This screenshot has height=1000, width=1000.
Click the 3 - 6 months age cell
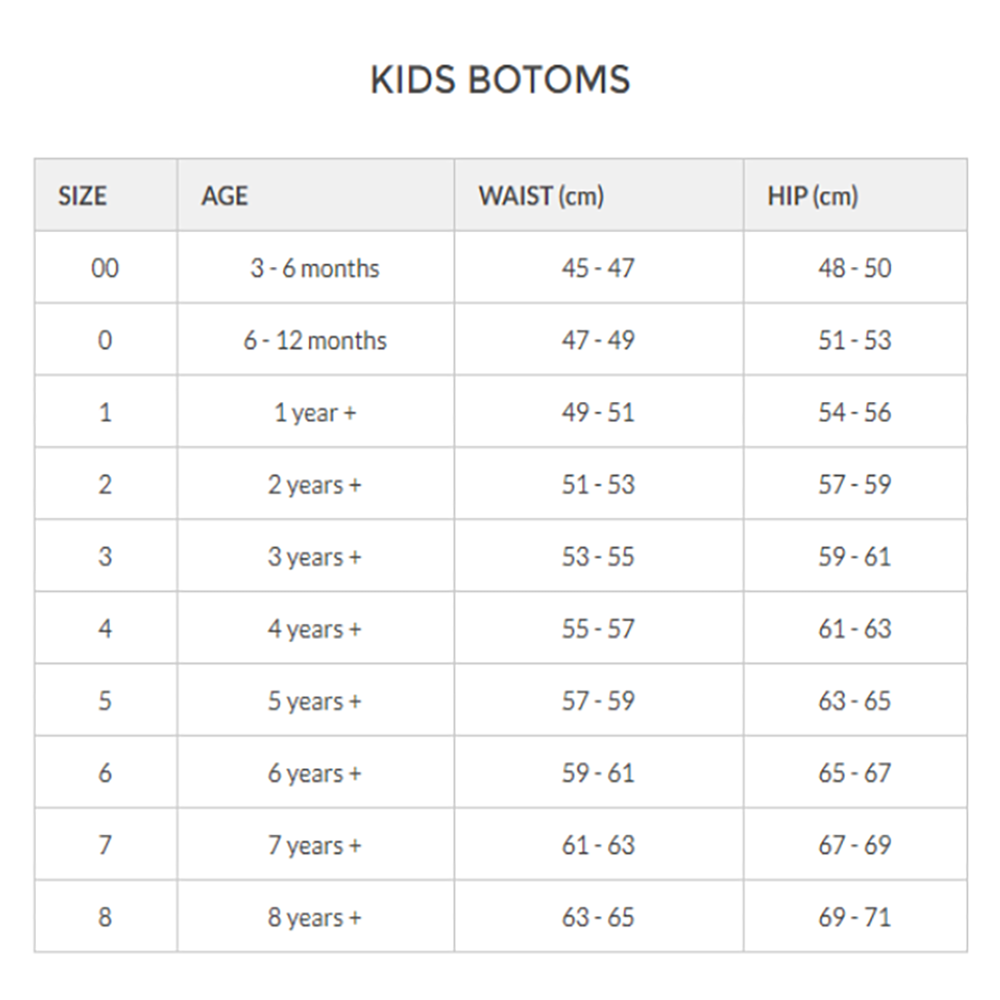[x=315, y=268]
